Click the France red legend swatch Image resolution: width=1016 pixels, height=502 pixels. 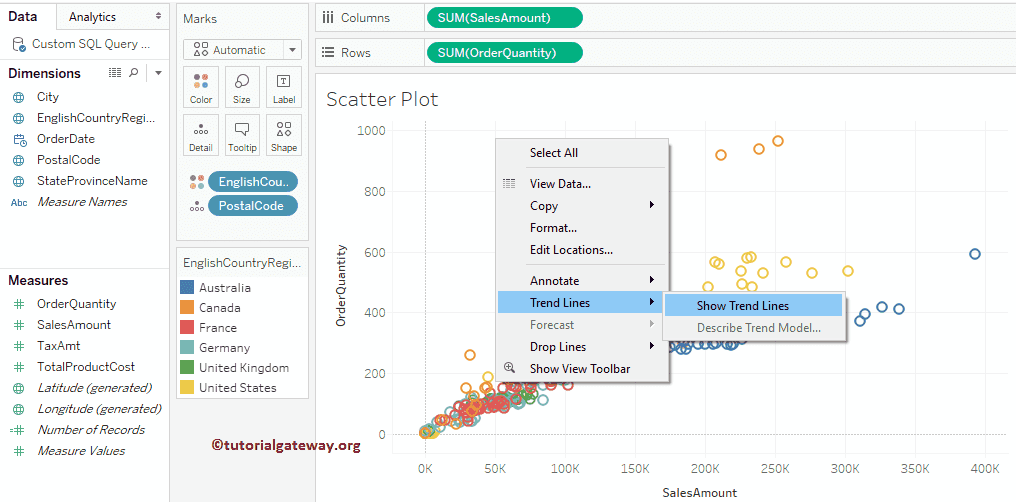[x=187, y=328]
